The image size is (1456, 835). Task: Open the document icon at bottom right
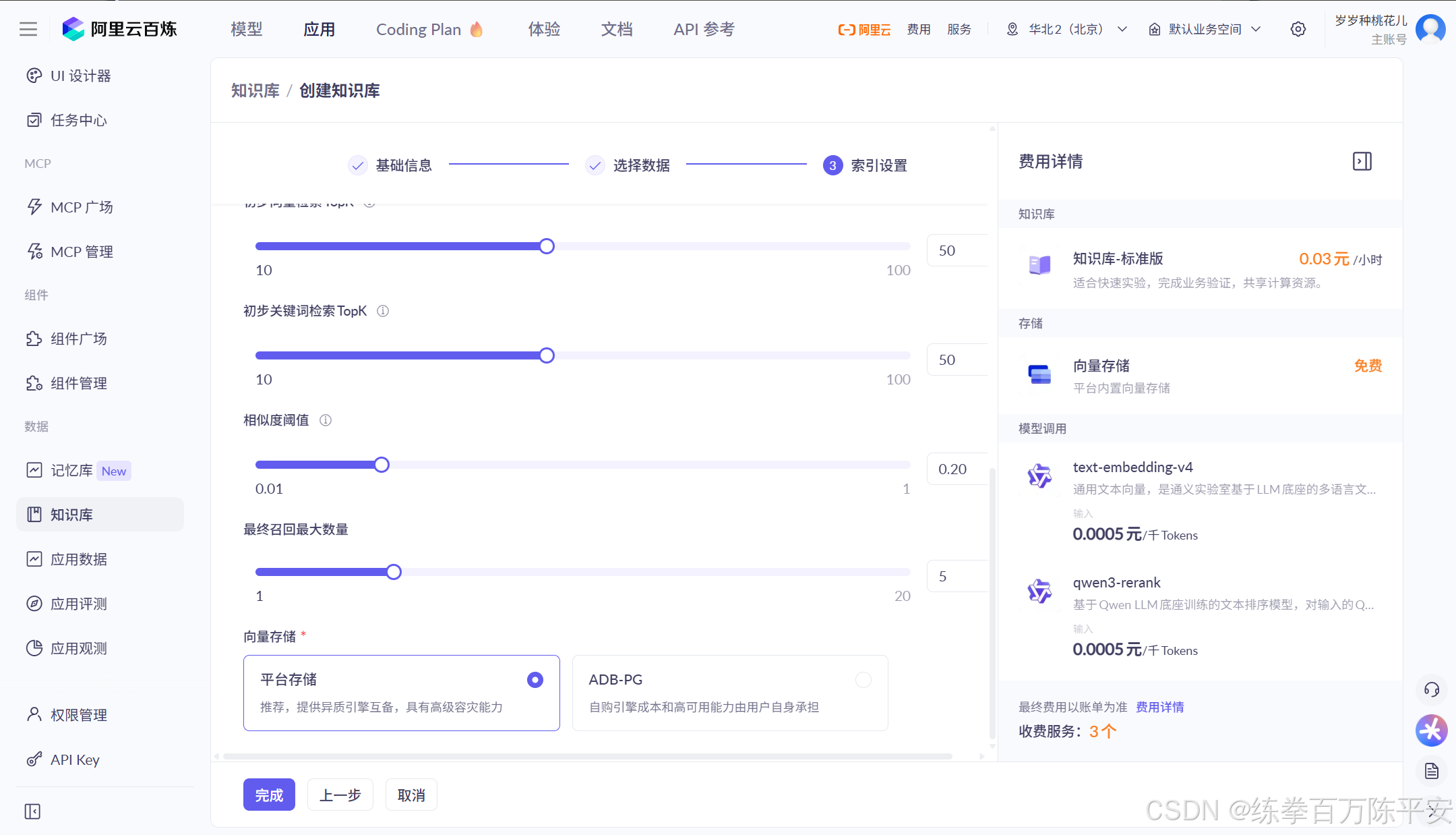[x=1431, y=771]
